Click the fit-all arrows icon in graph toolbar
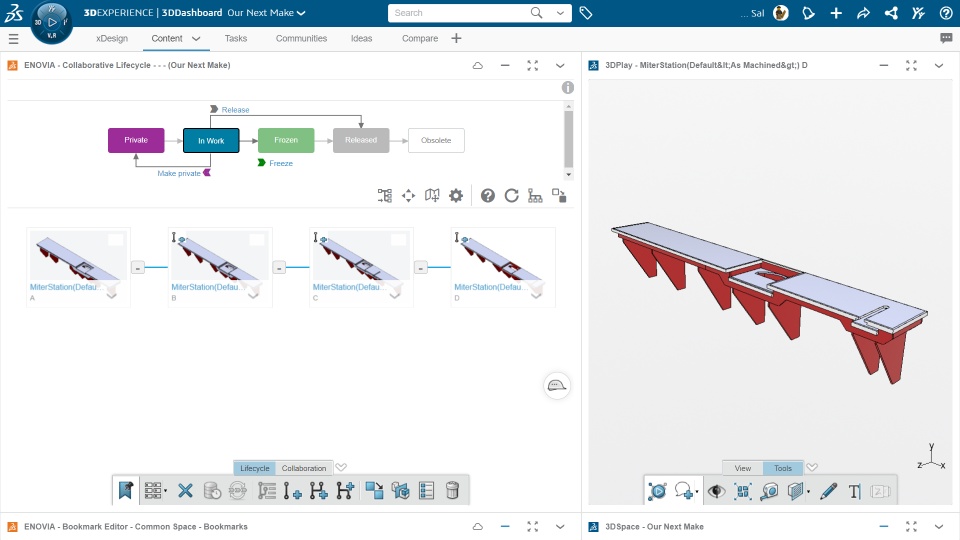The width and height of the screenshot is (960, 540). coord(408,195)
